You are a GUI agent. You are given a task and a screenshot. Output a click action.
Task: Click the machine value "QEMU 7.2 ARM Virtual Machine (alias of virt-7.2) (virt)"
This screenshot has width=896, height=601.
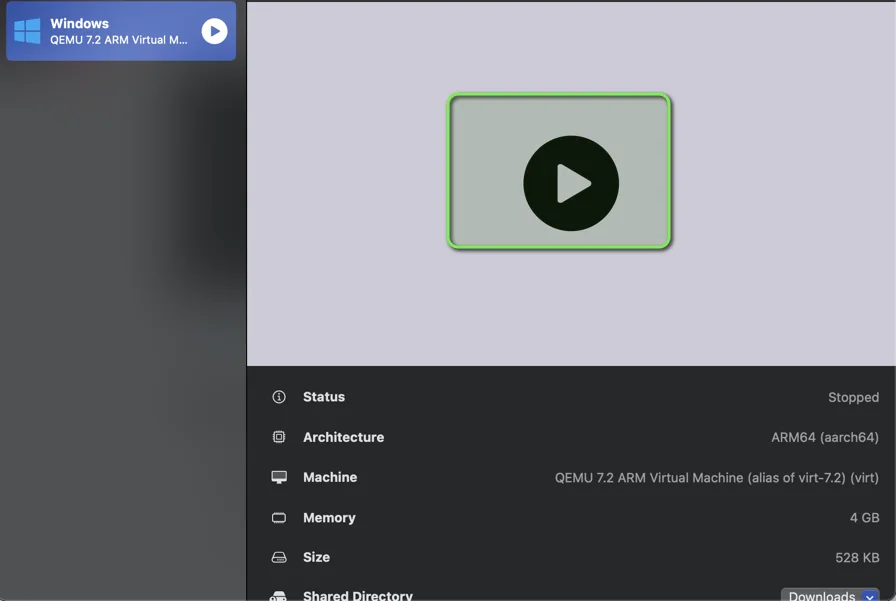tap(717, 478)
